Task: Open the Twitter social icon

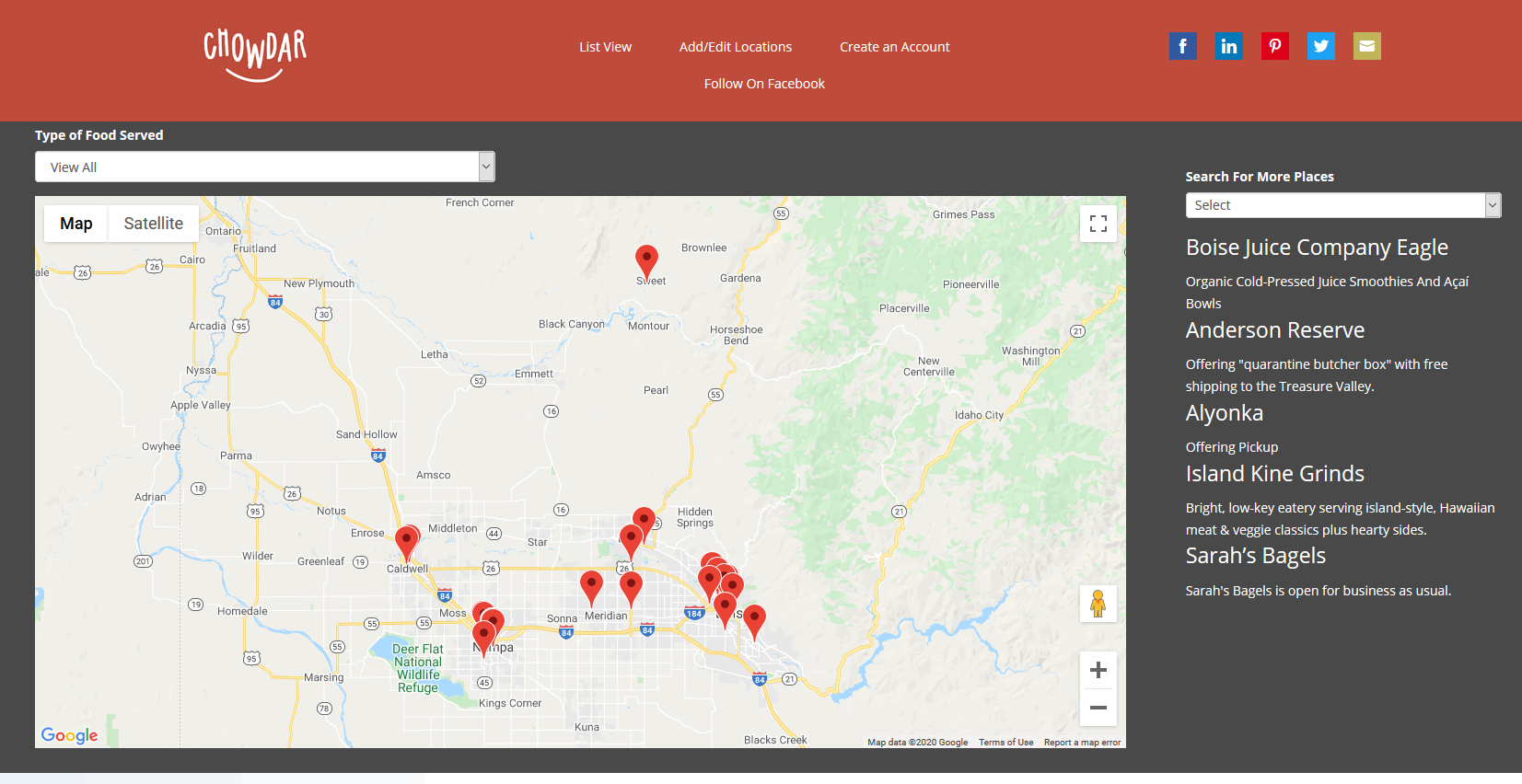Action: click(x=1320, y=46)
